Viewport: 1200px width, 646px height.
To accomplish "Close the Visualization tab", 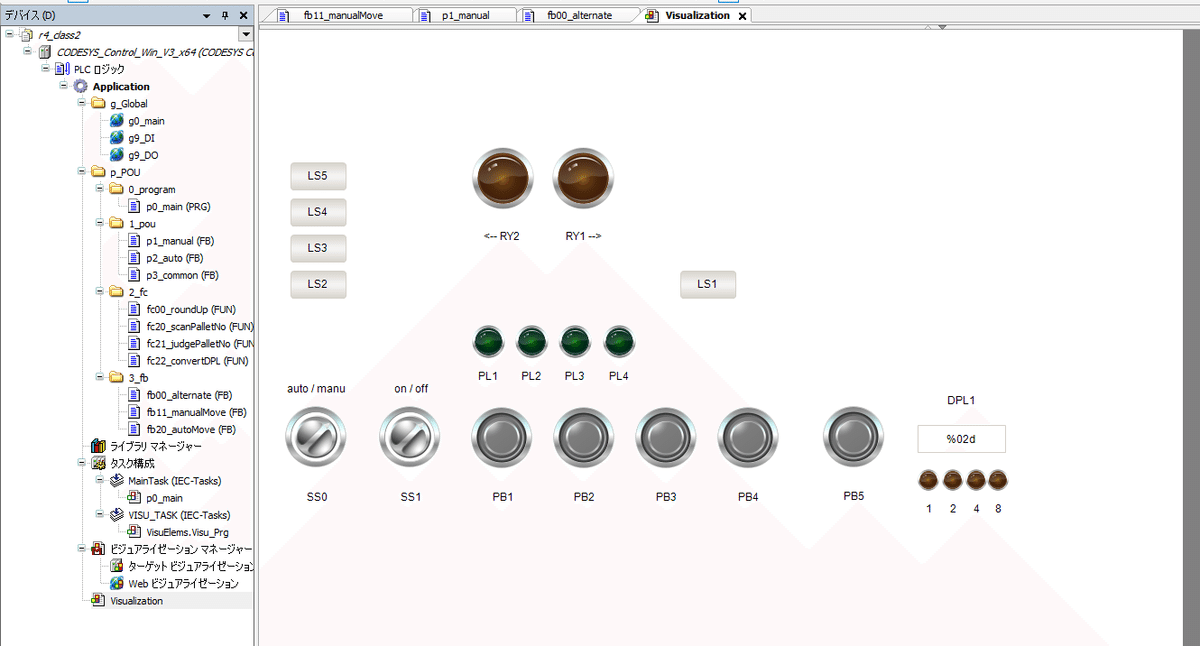I will tap(742, 16).
